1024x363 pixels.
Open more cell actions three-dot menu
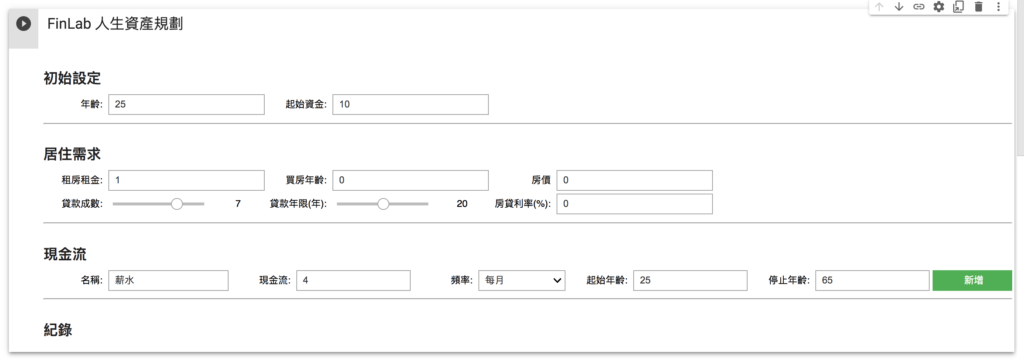[x=998, y=7]
